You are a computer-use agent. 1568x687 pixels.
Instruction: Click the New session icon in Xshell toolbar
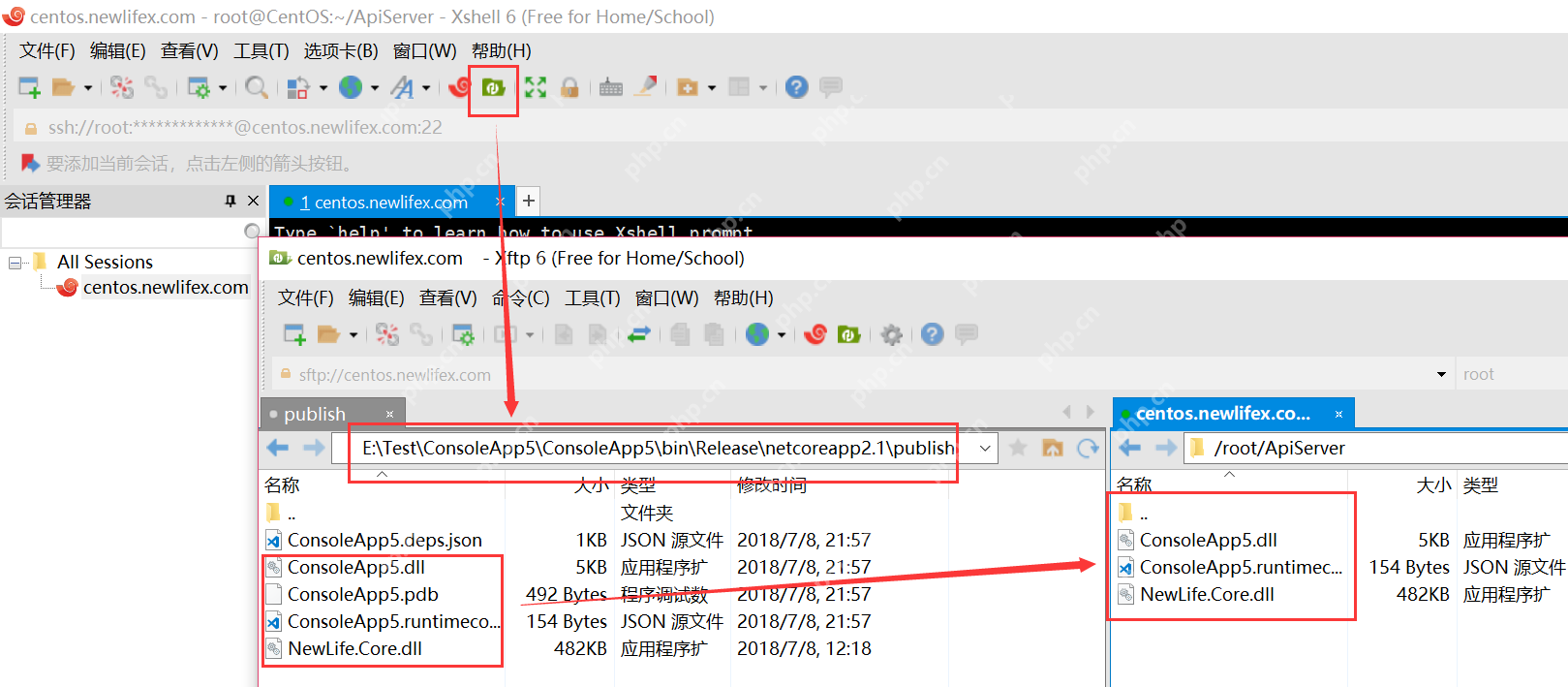click(x=29, y=87)
